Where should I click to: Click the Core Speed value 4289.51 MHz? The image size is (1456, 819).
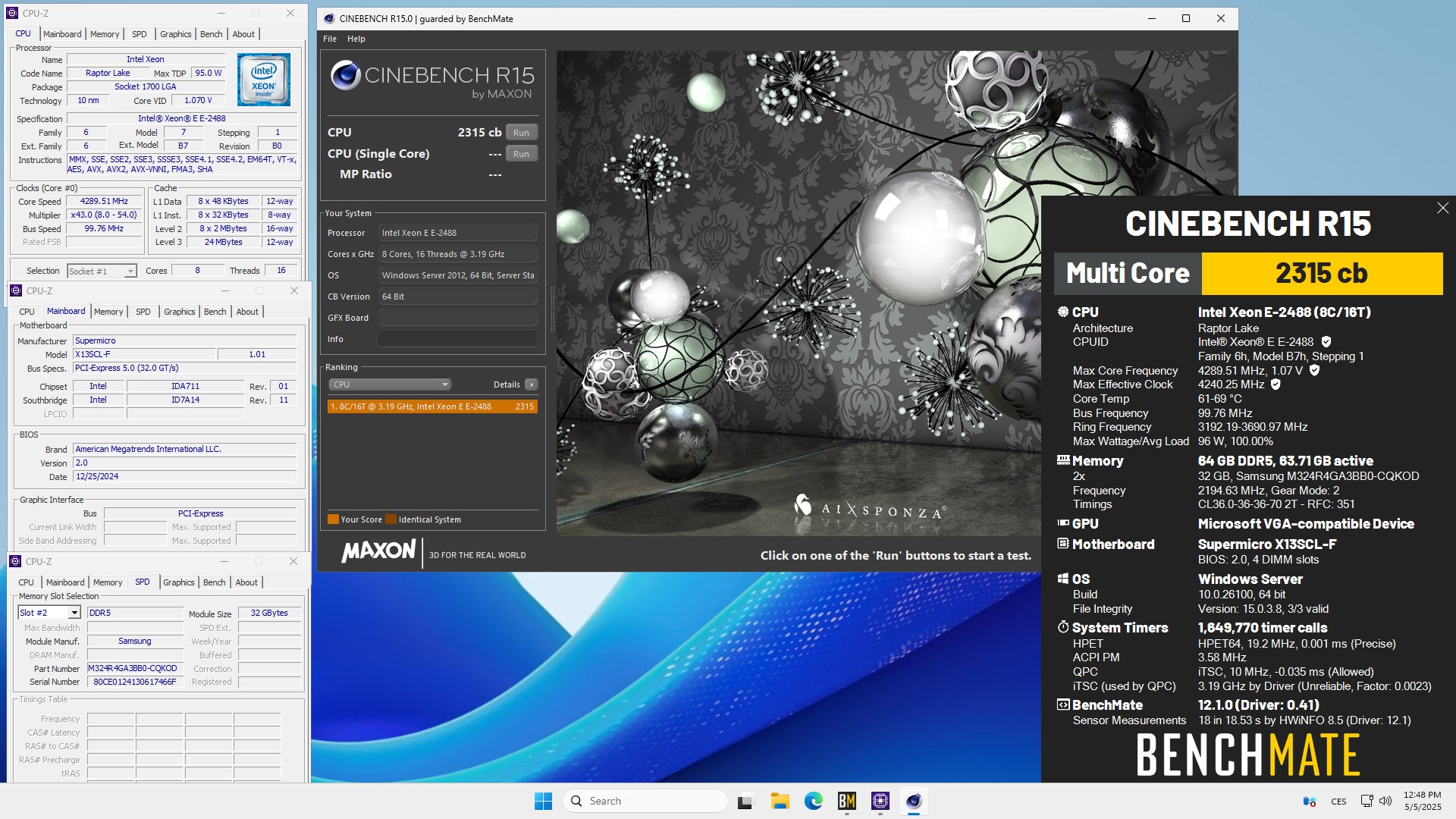(x=105, y=202)
